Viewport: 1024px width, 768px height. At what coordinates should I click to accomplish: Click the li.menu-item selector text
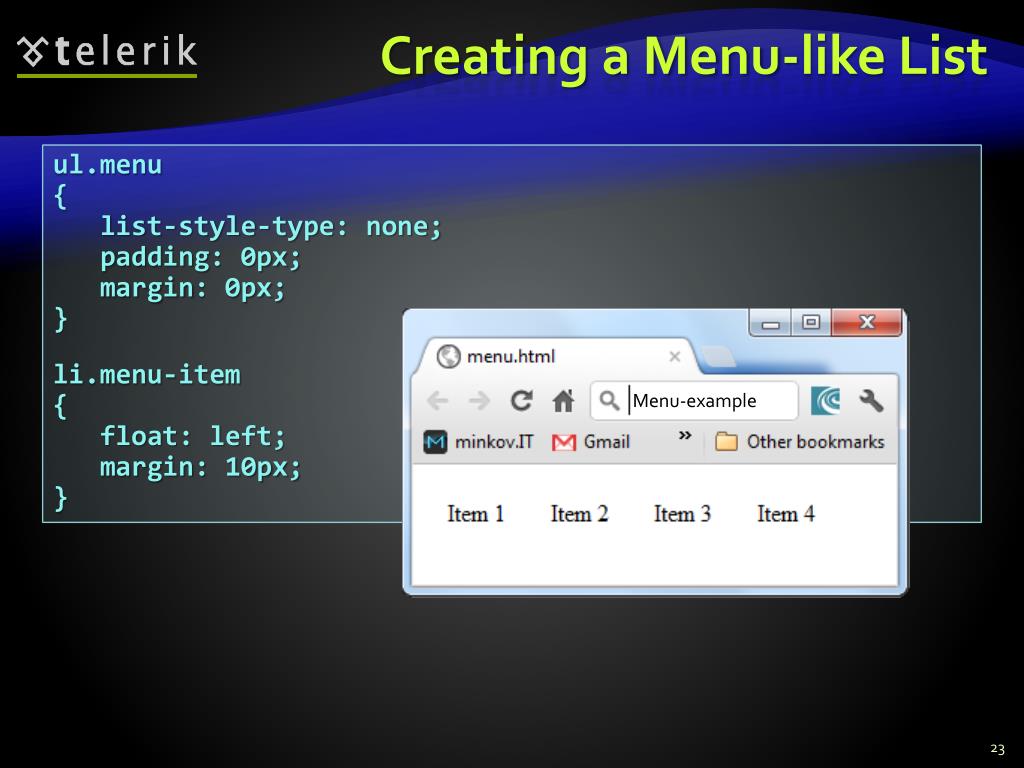click(x=147, y=375)
